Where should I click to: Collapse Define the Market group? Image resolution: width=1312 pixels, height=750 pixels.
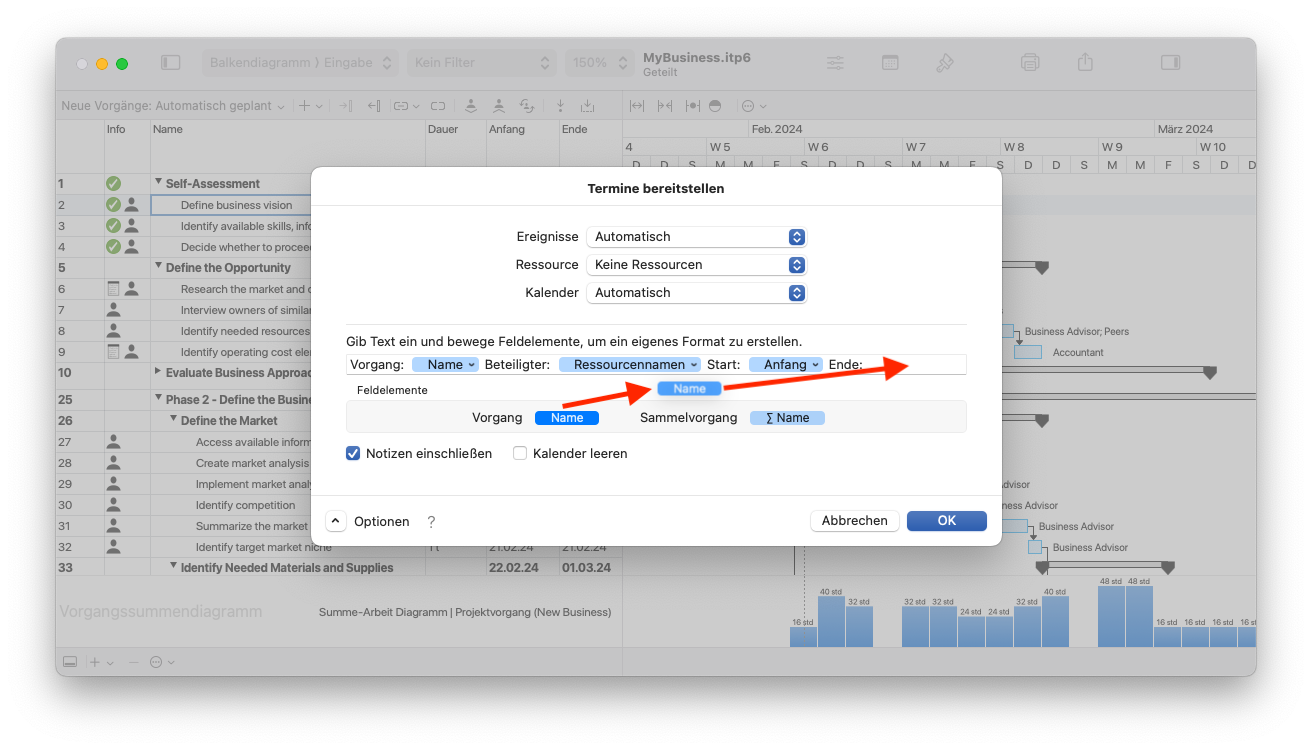(173, 420)
